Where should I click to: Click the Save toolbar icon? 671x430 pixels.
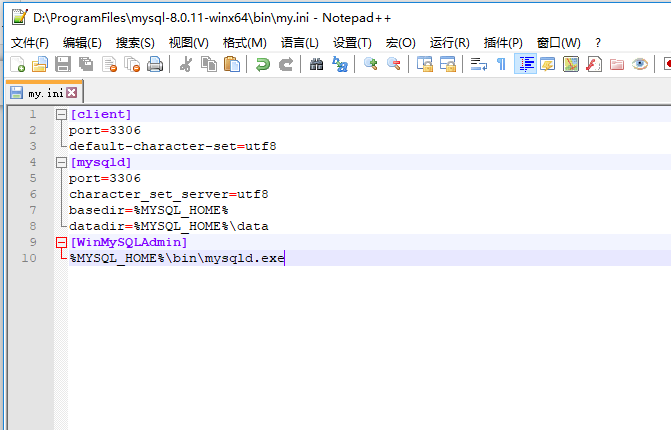click(63, 65)
